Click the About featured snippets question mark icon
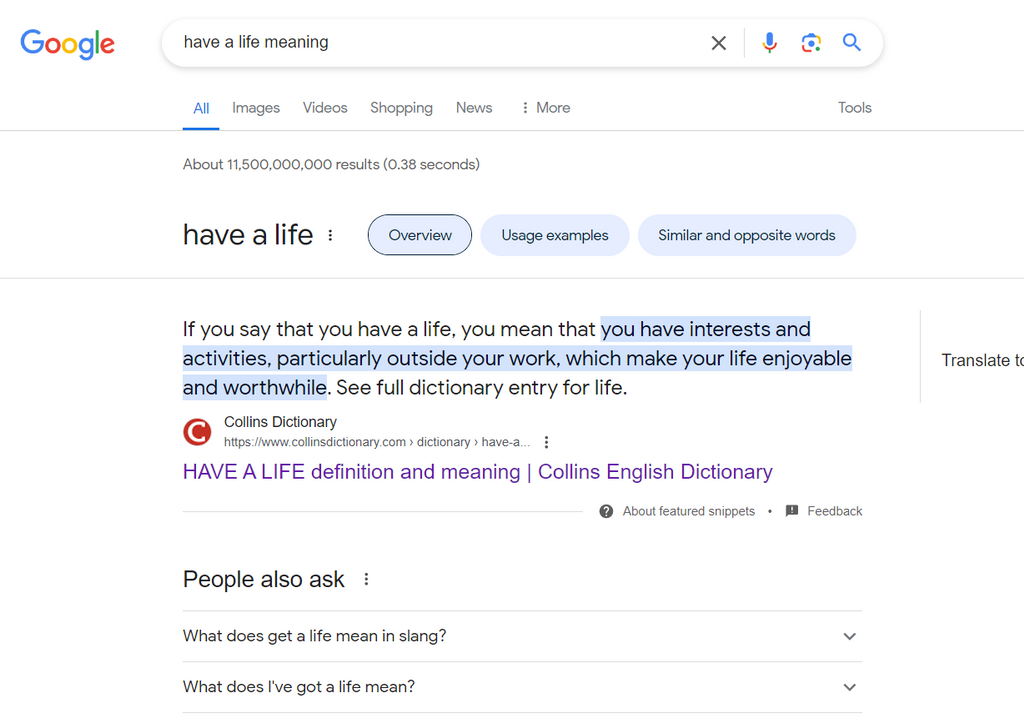This screenshot has height=720, width=1024. click(606, 512)
